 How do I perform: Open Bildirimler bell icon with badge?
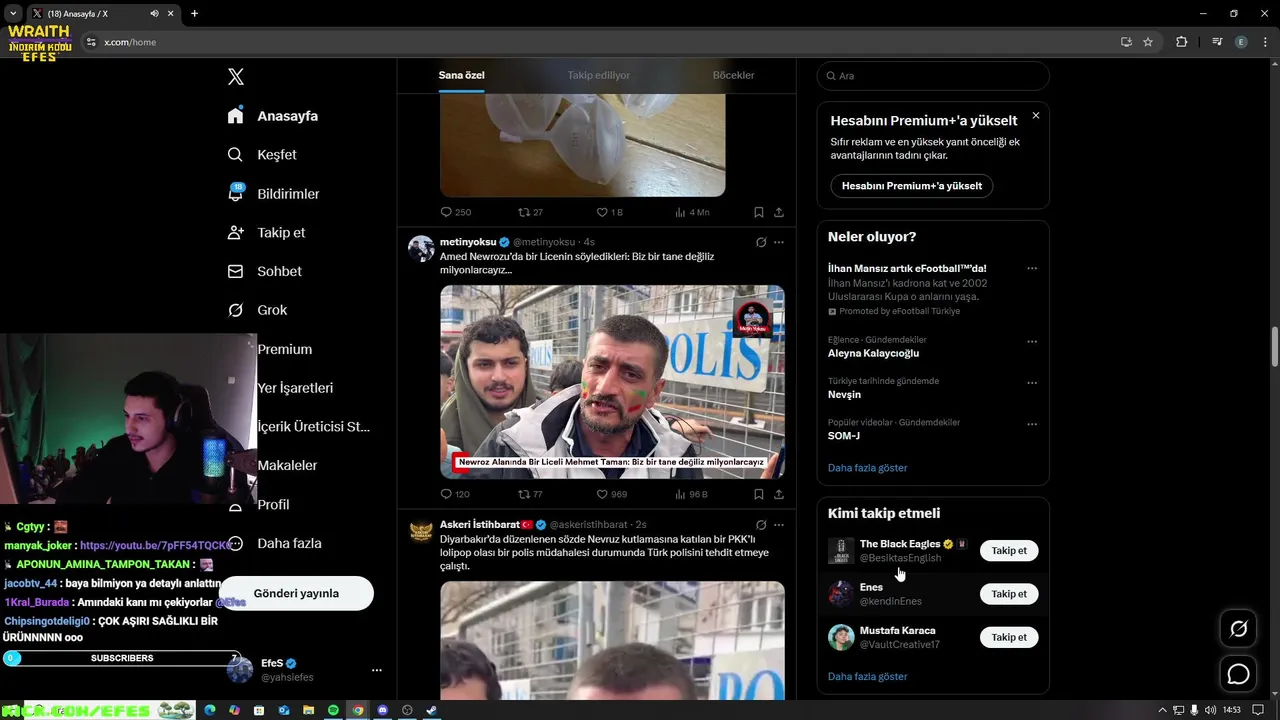pos(236,193)
